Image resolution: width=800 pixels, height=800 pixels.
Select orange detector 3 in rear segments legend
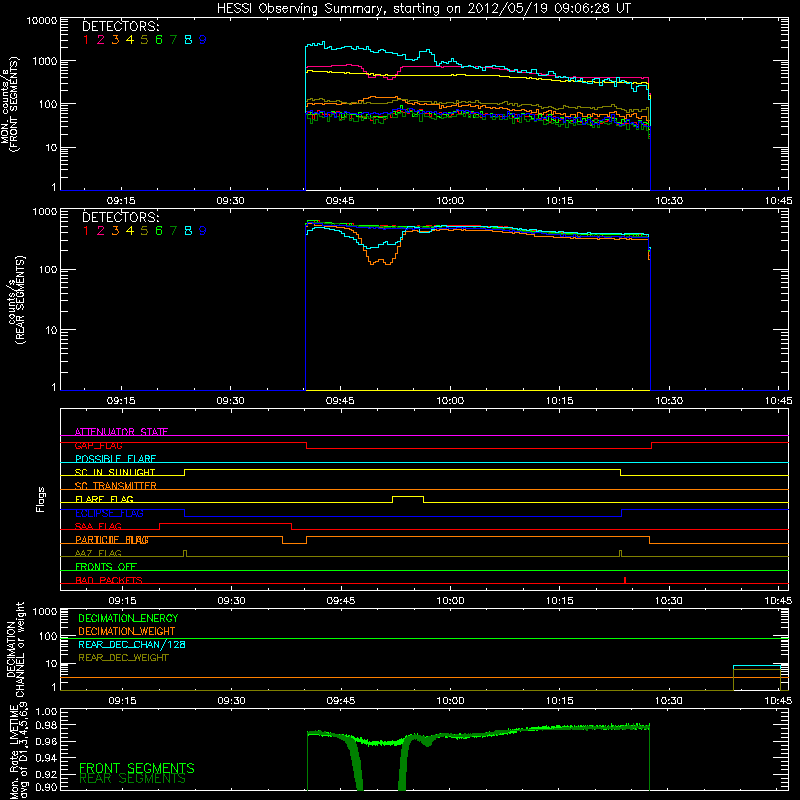(x=115, y=231)
